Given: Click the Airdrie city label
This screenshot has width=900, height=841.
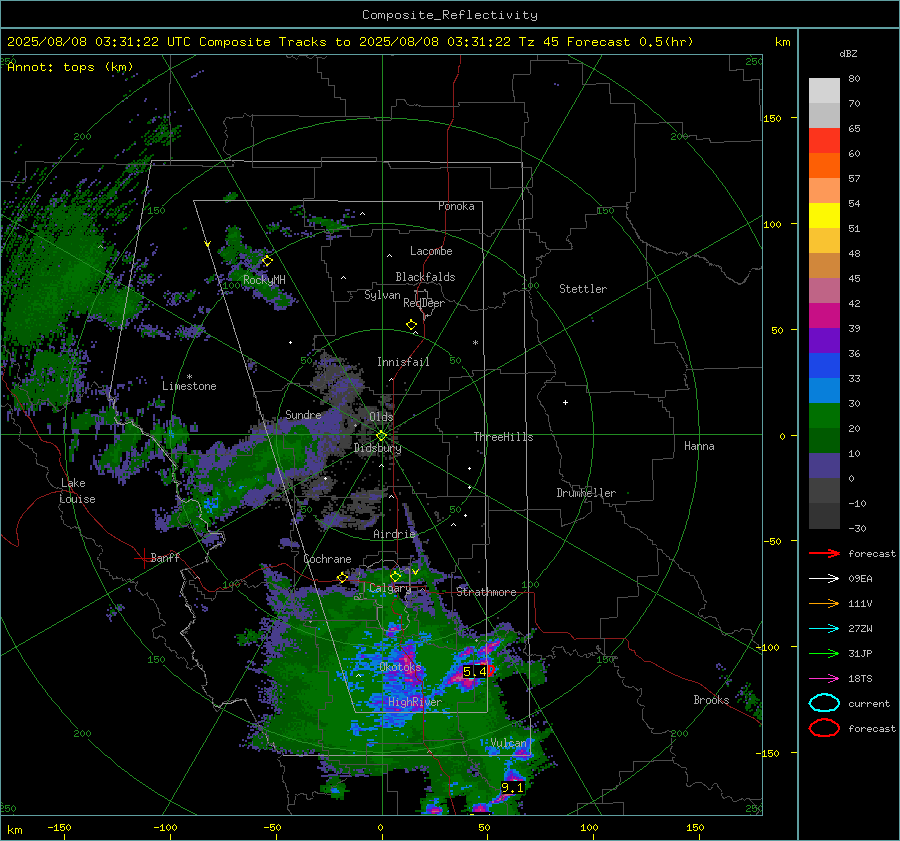Looking at the screenshot, I should [394, 534].
